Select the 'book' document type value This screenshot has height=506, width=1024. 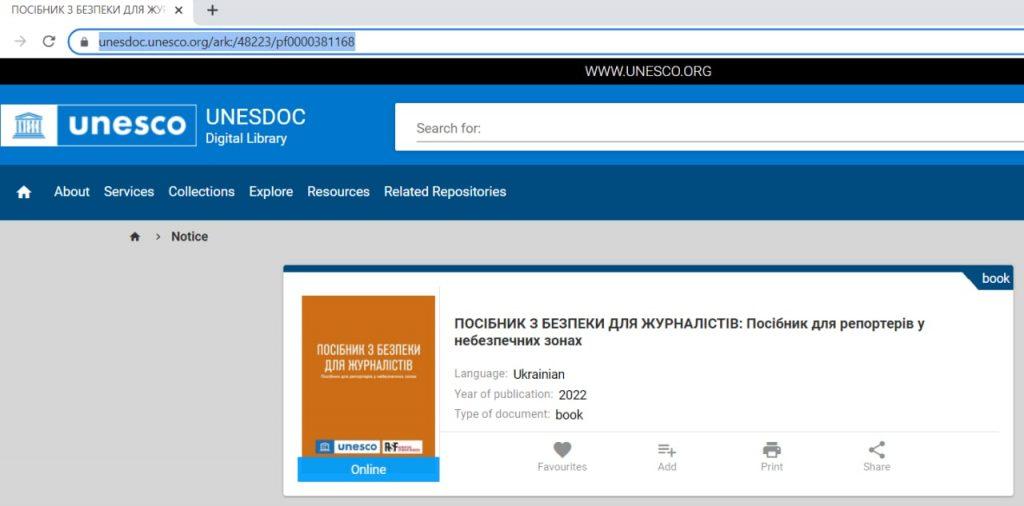[569, 415]
